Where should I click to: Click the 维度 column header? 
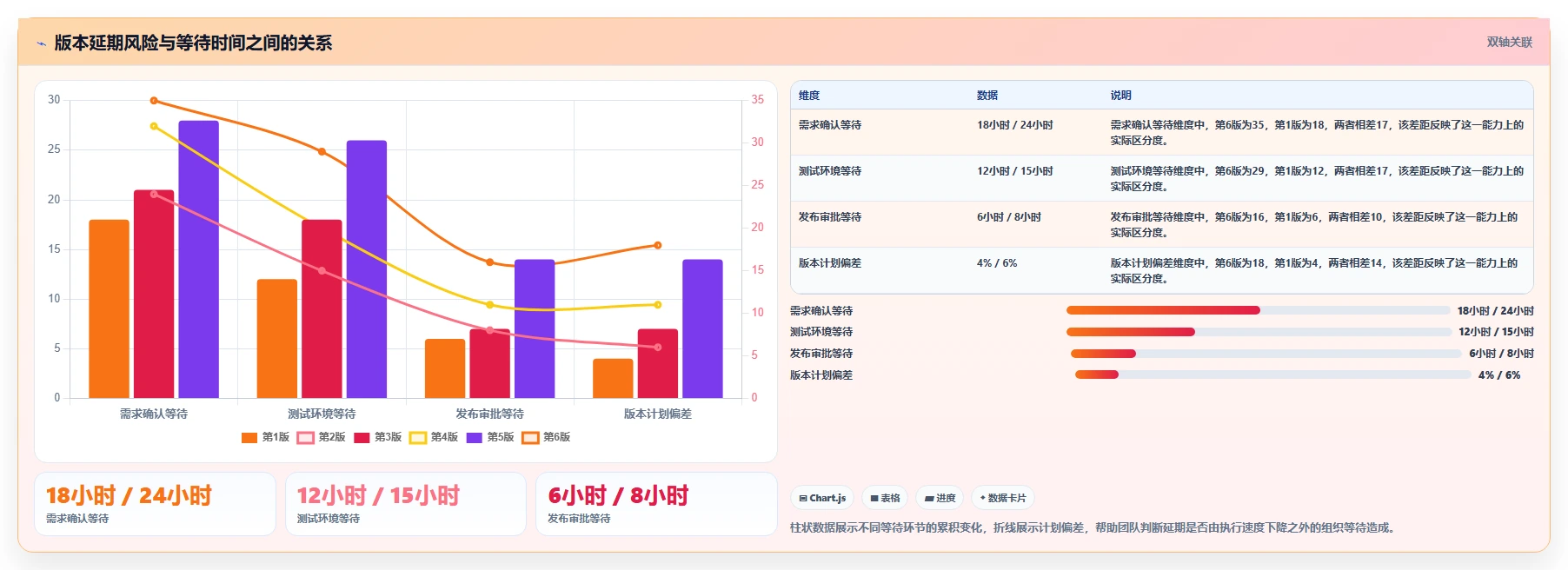(809, 96)
